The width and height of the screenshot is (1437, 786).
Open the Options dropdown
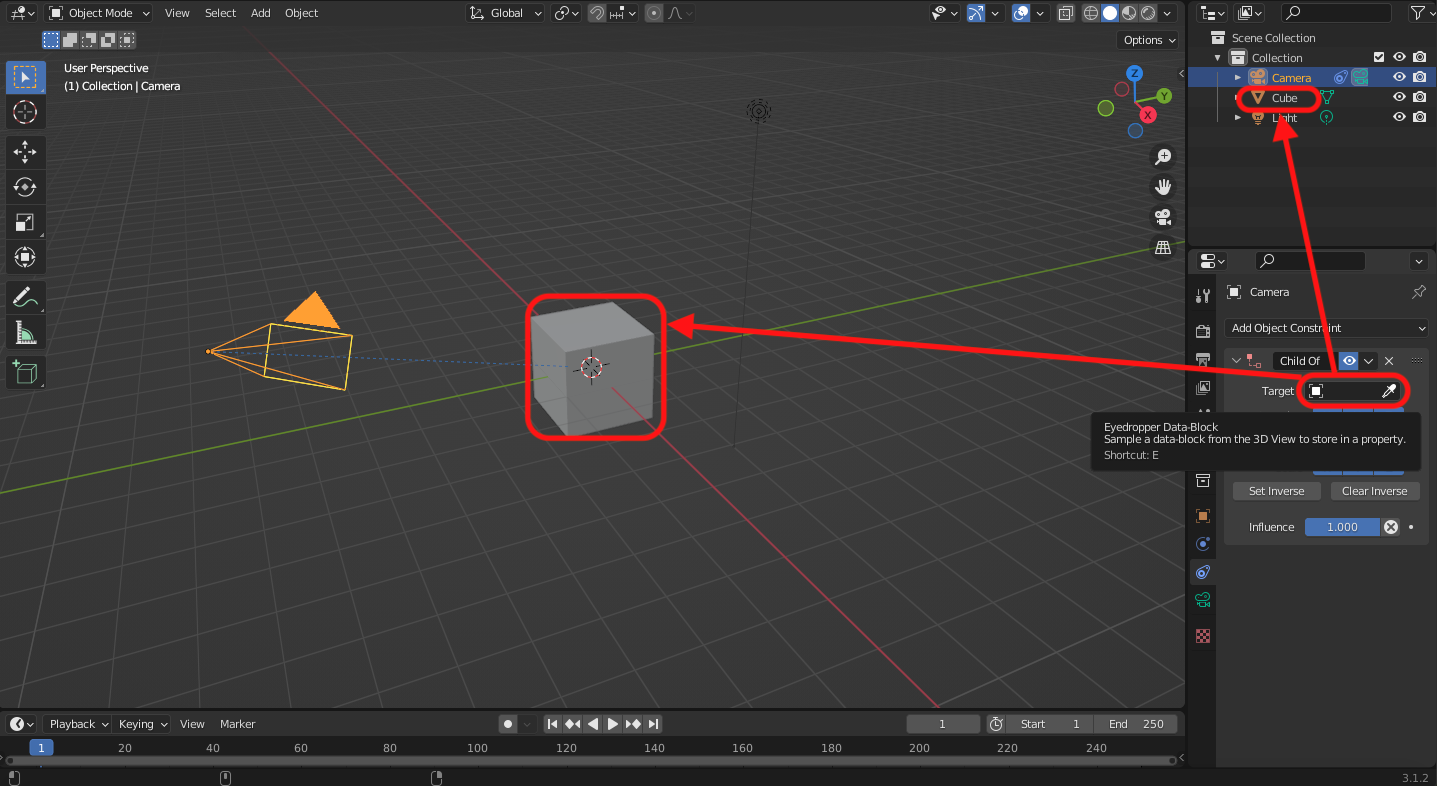point(1148,40)
